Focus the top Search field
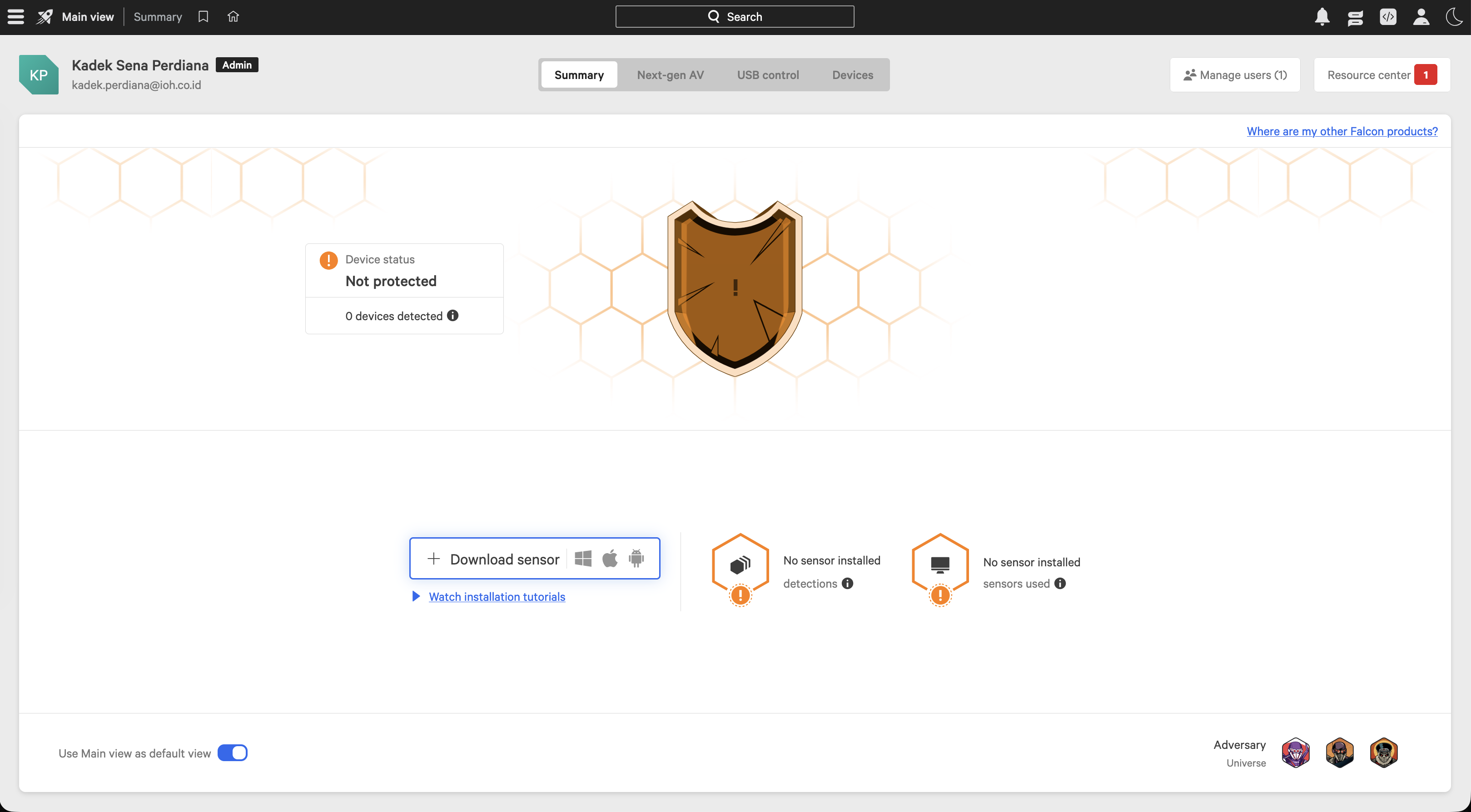1471x812 pixels. click(x=734, y=16)
